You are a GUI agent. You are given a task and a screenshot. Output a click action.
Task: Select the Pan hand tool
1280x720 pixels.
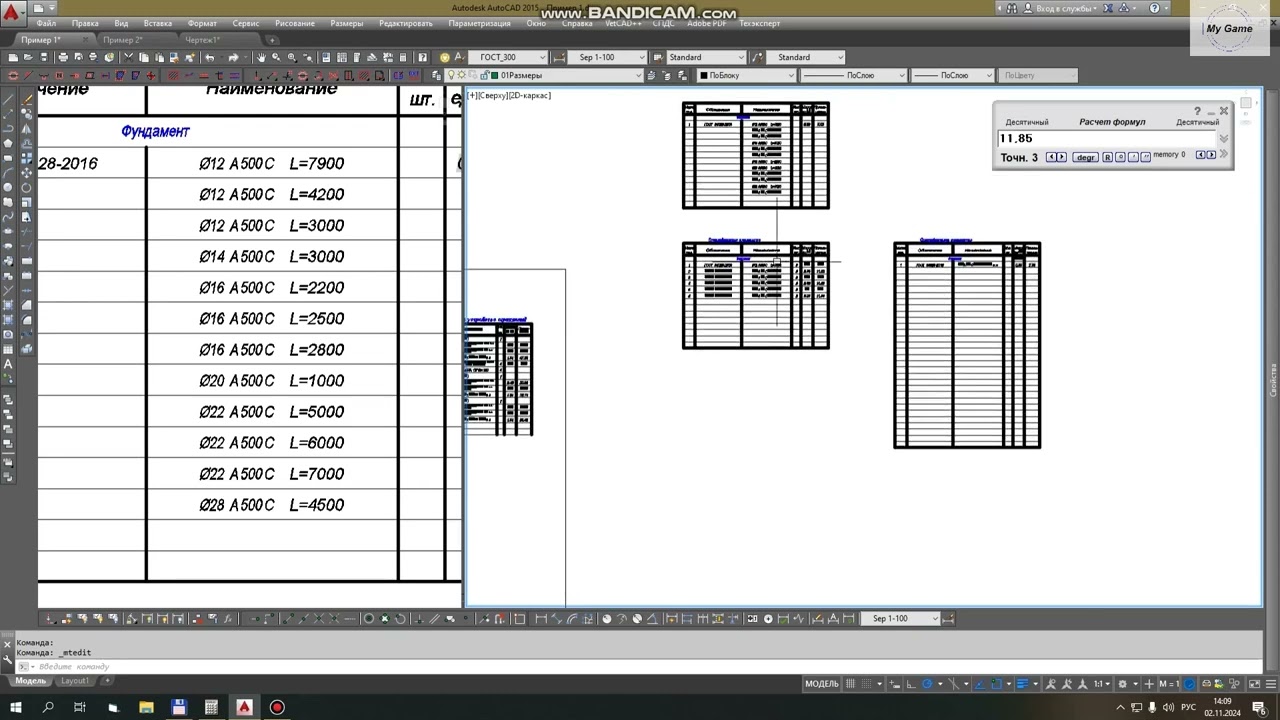[261, 57]
